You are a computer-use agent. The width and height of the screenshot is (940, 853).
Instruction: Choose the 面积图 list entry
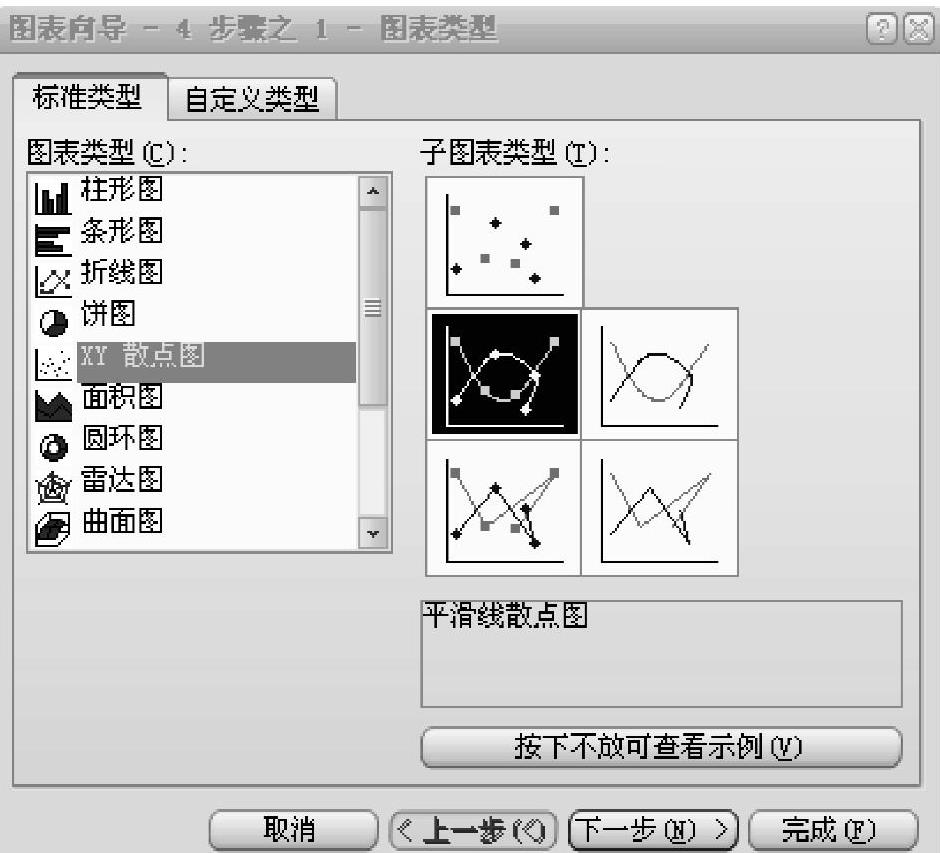click(x=122, y=397)
